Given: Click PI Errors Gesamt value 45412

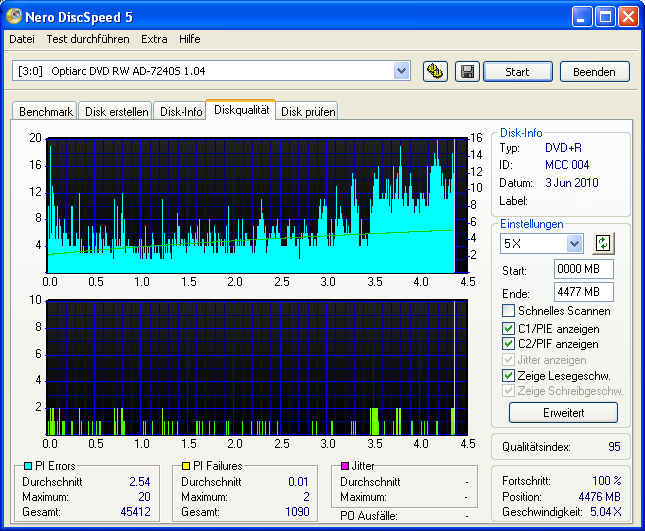Looking at the screenshot, I should 135,512.
